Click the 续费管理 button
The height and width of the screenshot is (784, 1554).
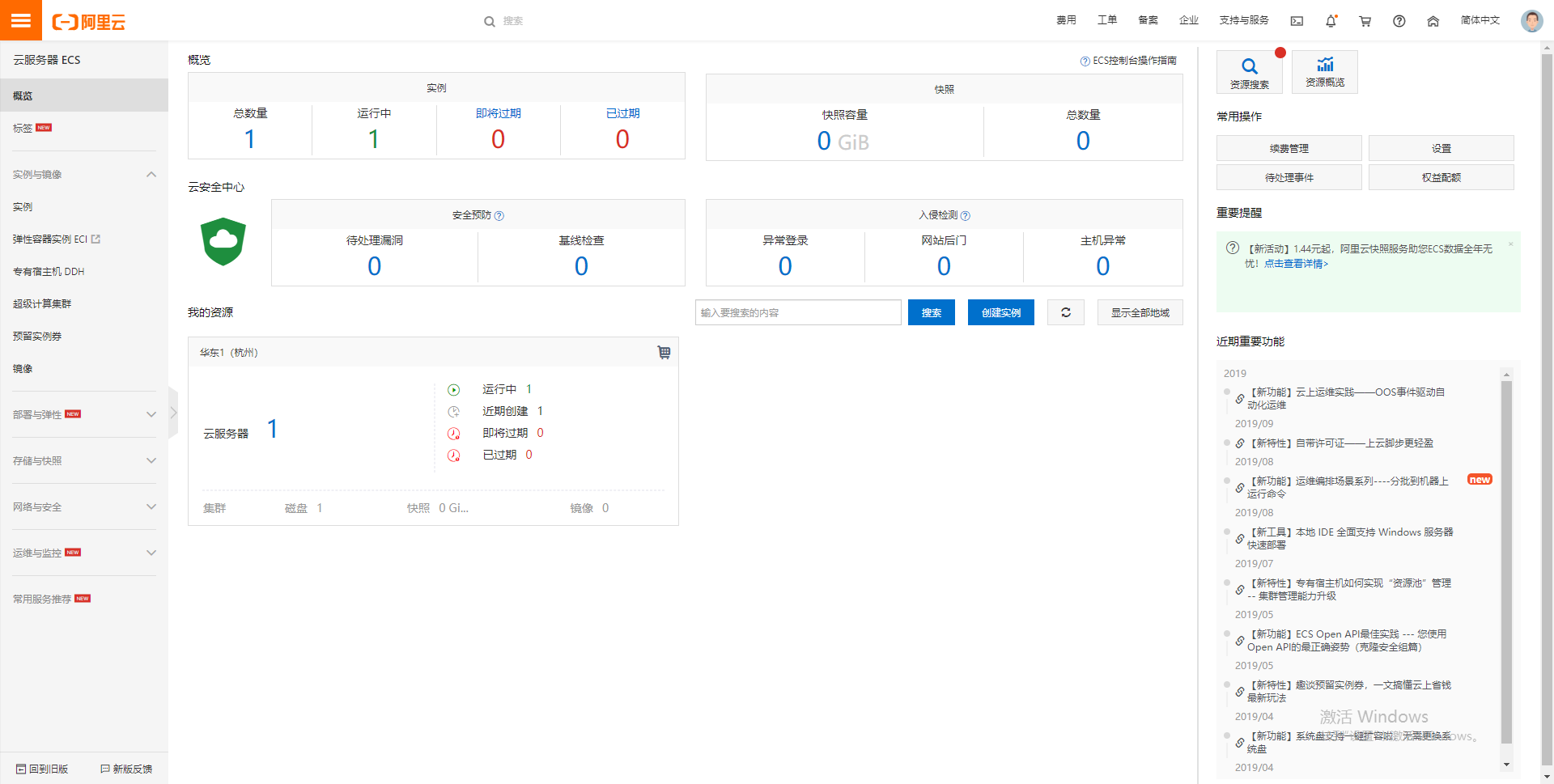point(1289,148)
